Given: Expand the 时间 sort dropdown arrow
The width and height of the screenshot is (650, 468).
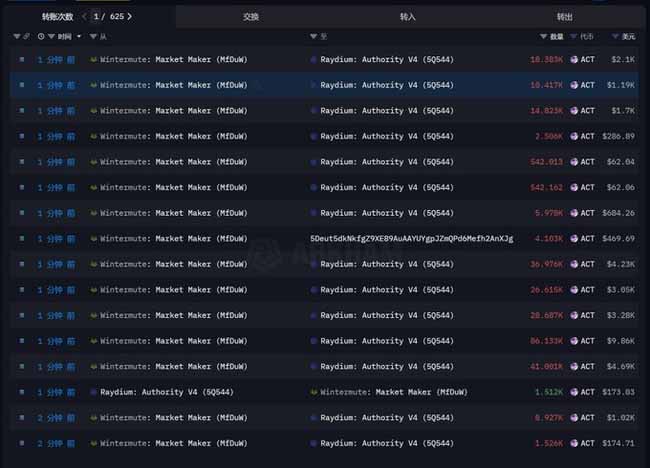Looking at the screenshot, I should point(79,37).
